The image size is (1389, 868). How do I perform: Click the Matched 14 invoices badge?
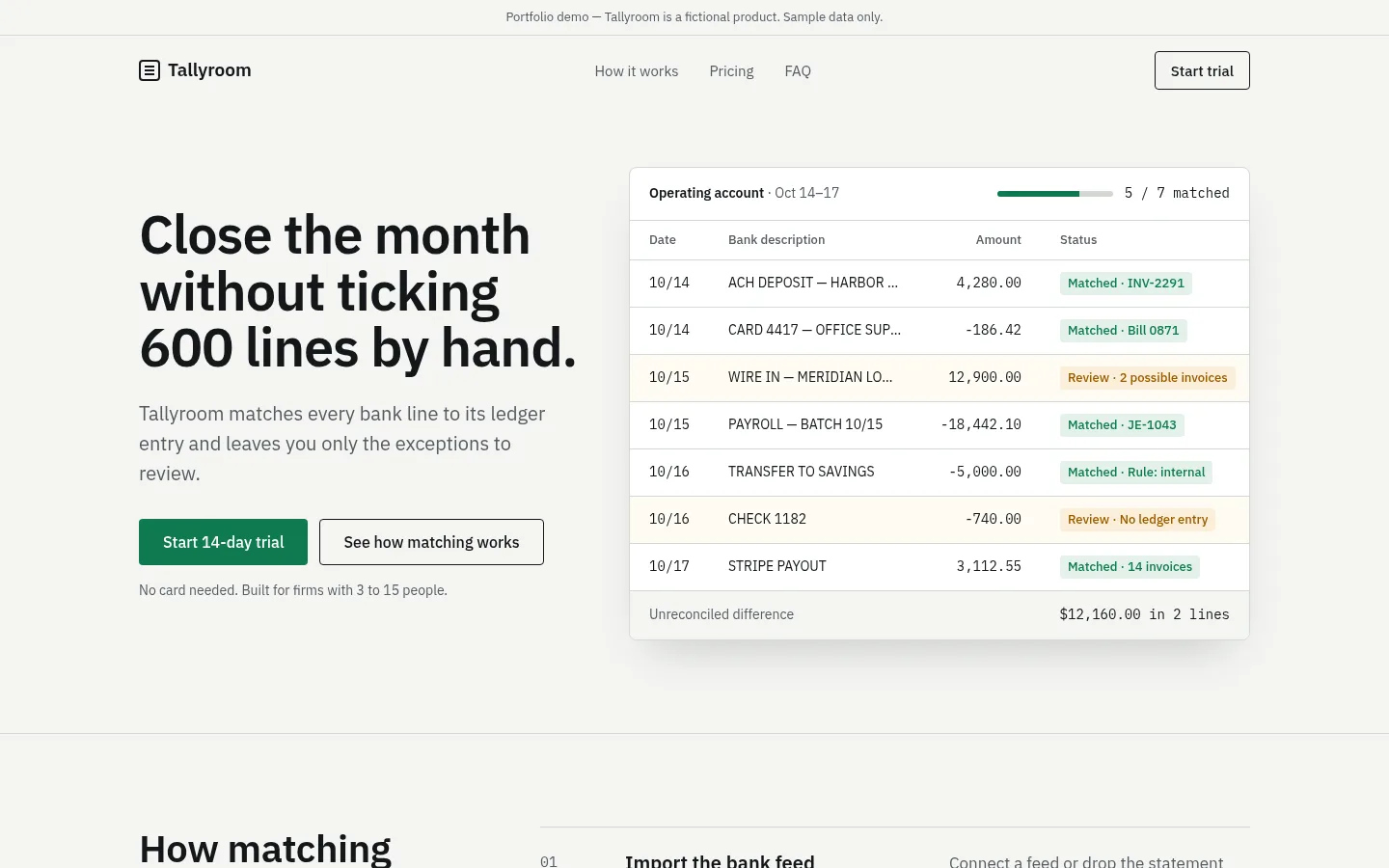click(x=1130, y=567)
